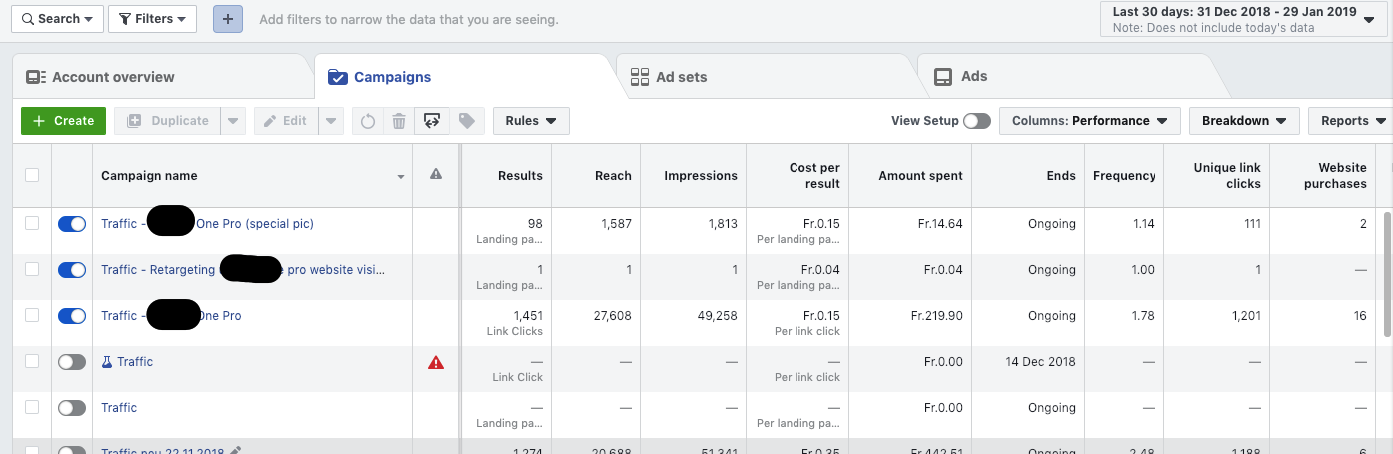The image size is (1393, 454).
Task: Select checkbox for campaign ending 14 Dec 2018
Action: click(32, 361)
